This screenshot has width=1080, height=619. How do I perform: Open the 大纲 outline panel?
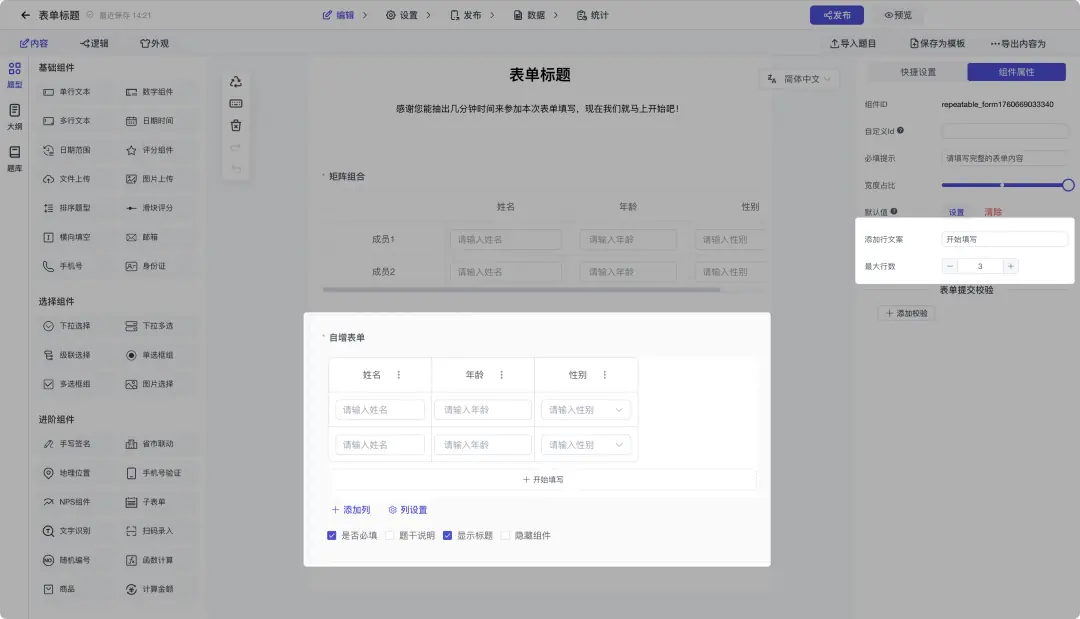pyautogui.click(x=14, y=117)
